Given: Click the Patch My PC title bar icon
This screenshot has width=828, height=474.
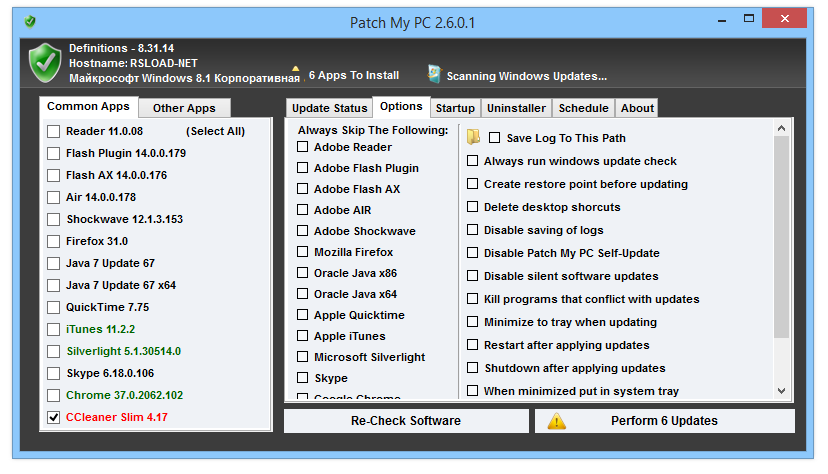Looking at the screenshot, I should point(30,22).
